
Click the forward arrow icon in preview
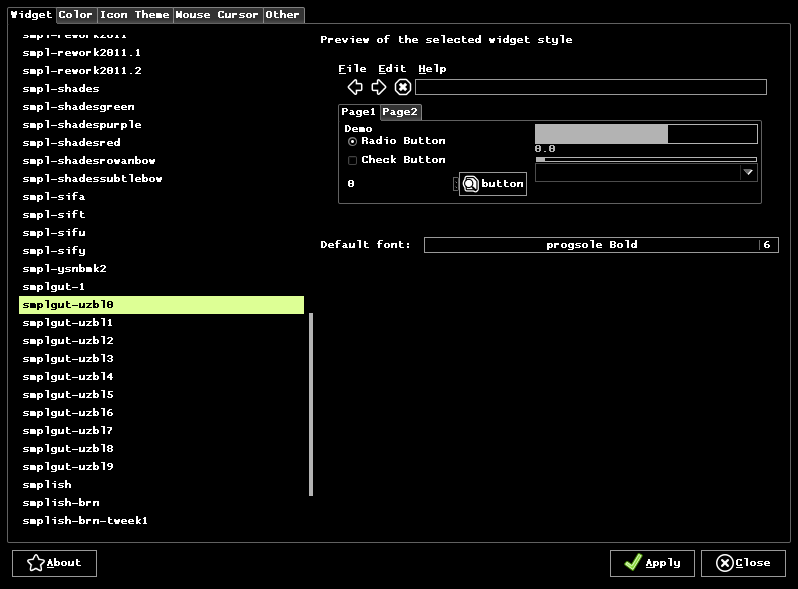point(379,87)
